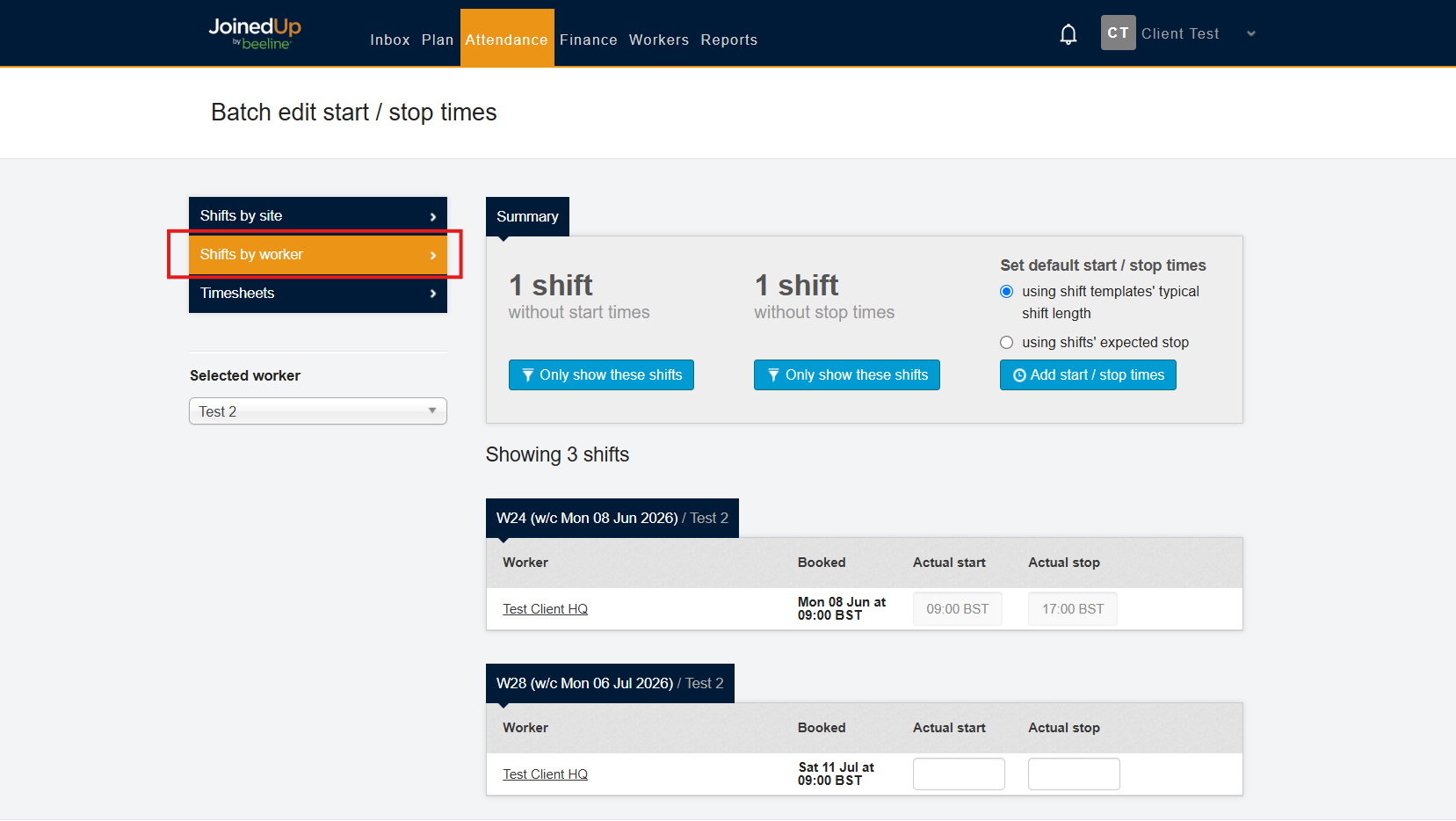This screenshot has height=821, width=1456.
Task: Expand the Client Test account dropdown arrow
Action: (1251, 34)
